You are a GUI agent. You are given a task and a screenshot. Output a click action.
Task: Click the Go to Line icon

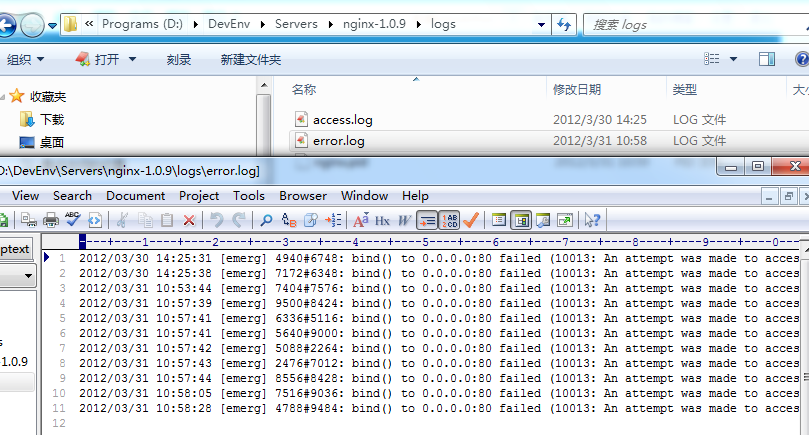pyautogui.click(x=333, y=220)
